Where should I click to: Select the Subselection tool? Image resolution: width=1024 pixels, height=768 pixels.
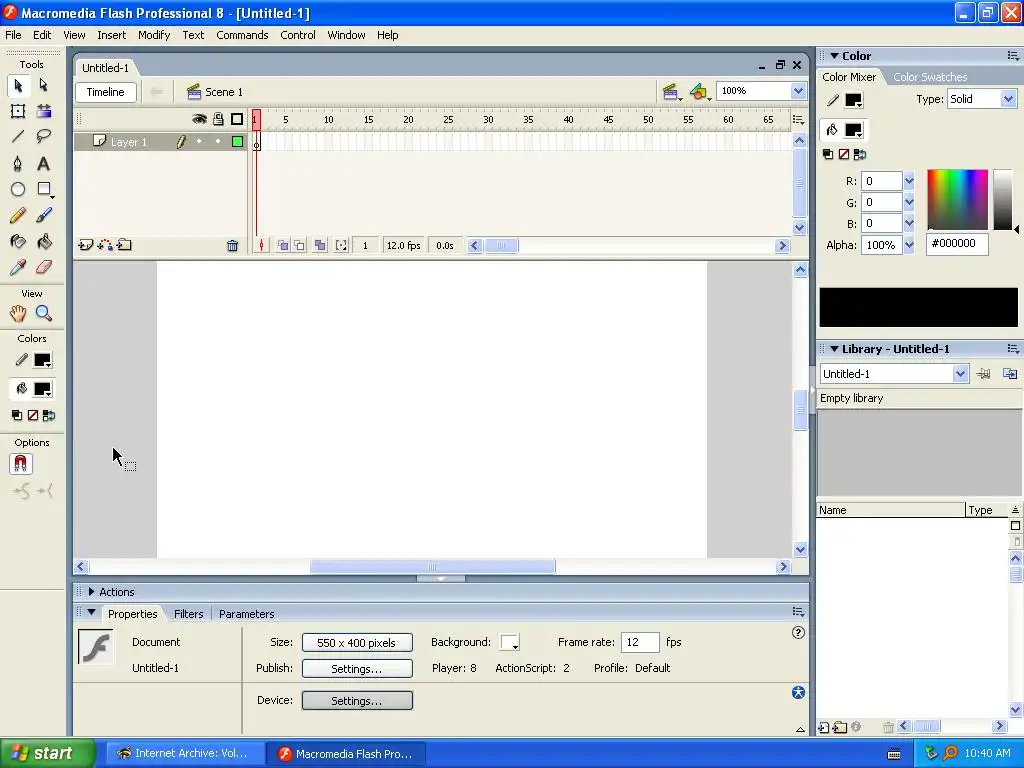pyautogui.click(x=43, y=86)
